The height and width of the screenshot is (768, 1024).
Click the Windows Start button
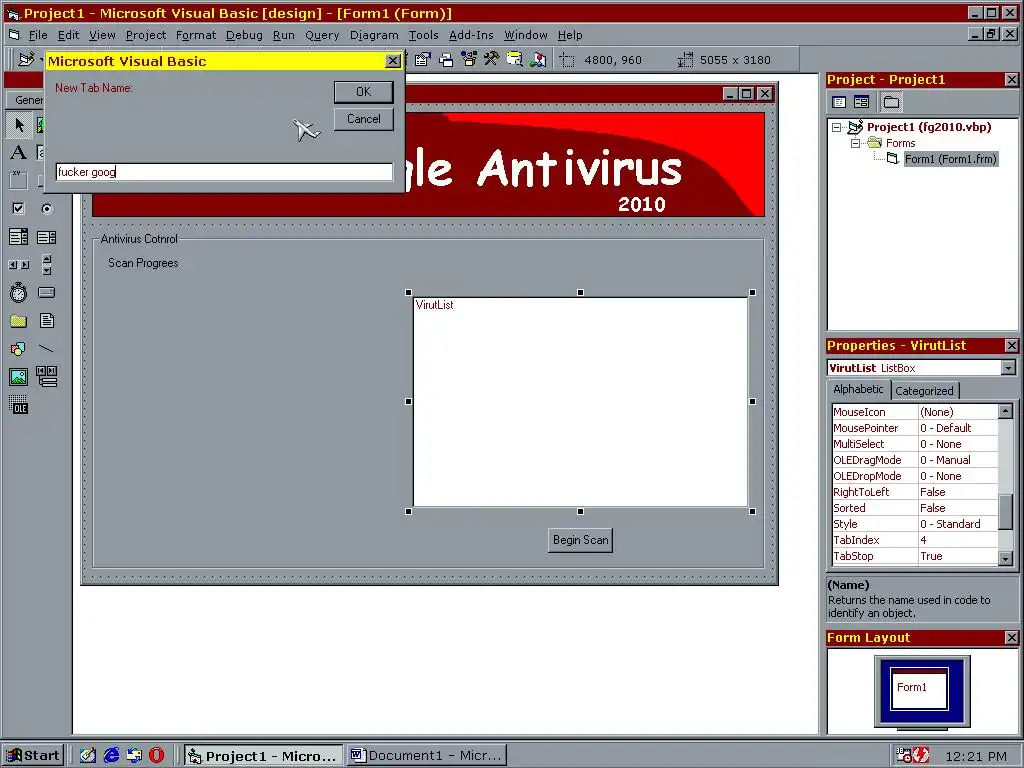(33, 756)
